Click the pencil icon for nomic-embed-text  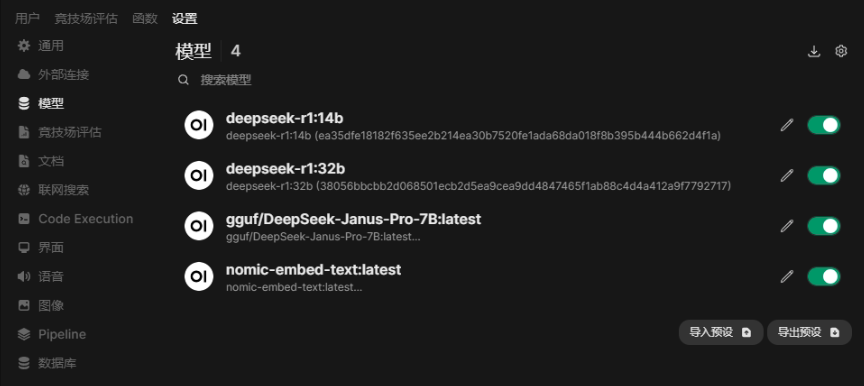[x=787, y=276]
